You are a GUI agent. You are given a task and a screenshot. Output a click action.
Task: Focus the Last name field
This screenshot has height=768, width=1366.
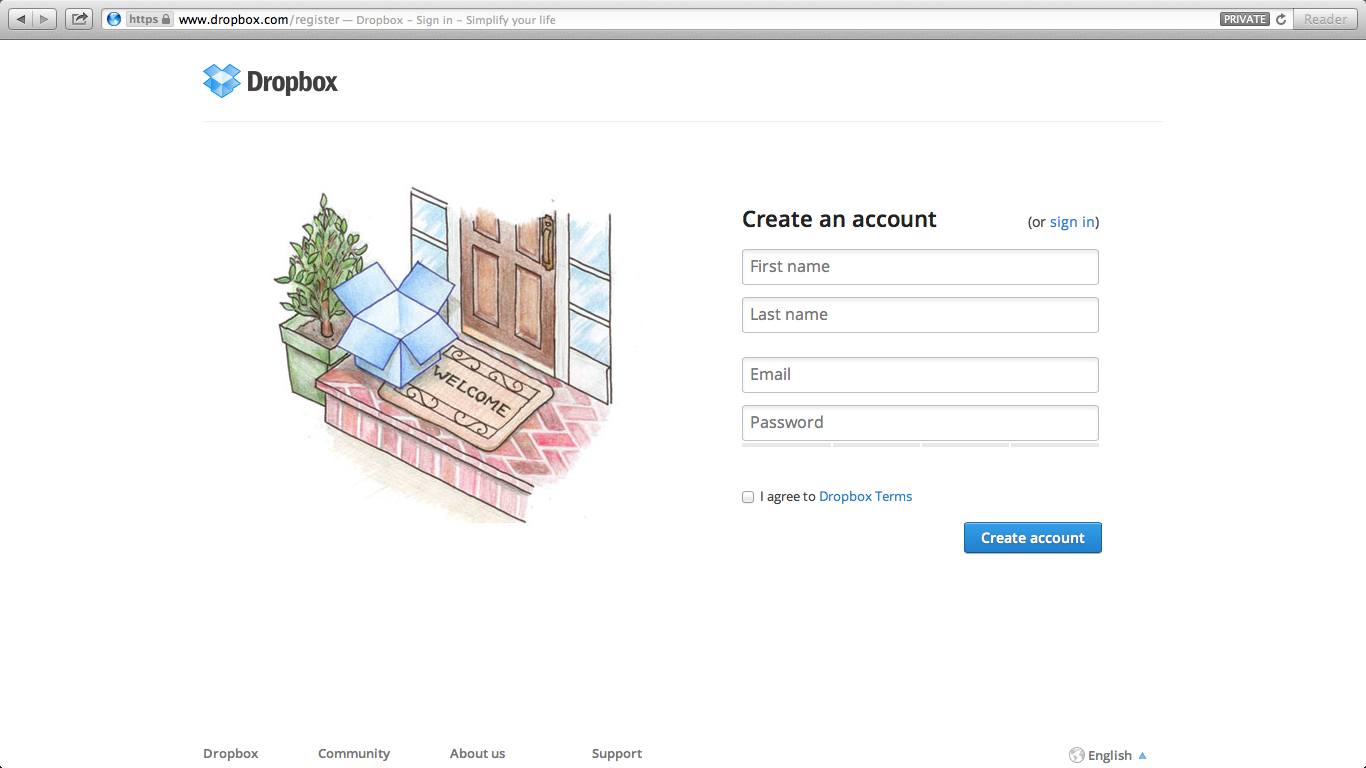(x=920, y=315)
